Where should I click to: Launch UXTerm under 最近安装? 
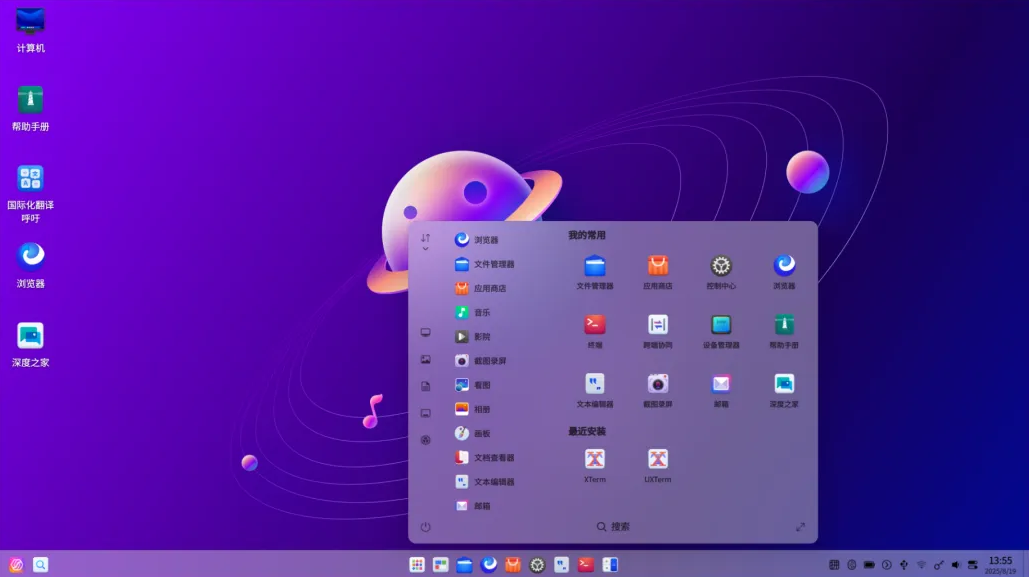[x=658, y=465]
